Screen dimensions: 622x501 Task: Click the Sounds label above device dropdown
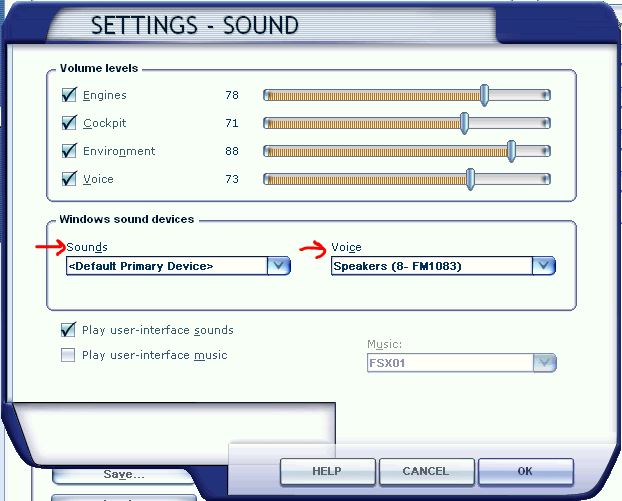click(87, 247)
